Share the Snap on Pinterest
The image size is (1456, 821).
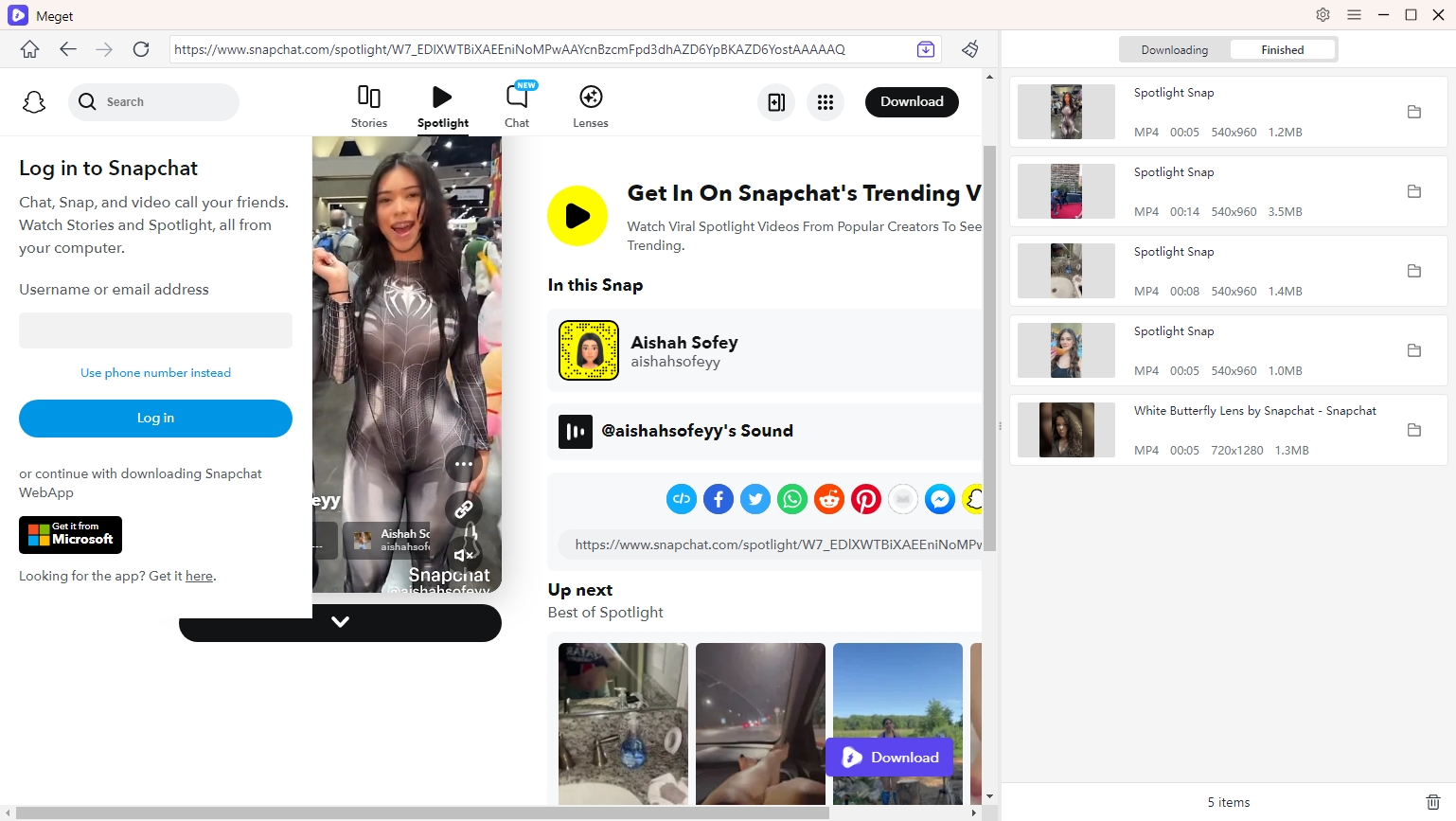866,499
